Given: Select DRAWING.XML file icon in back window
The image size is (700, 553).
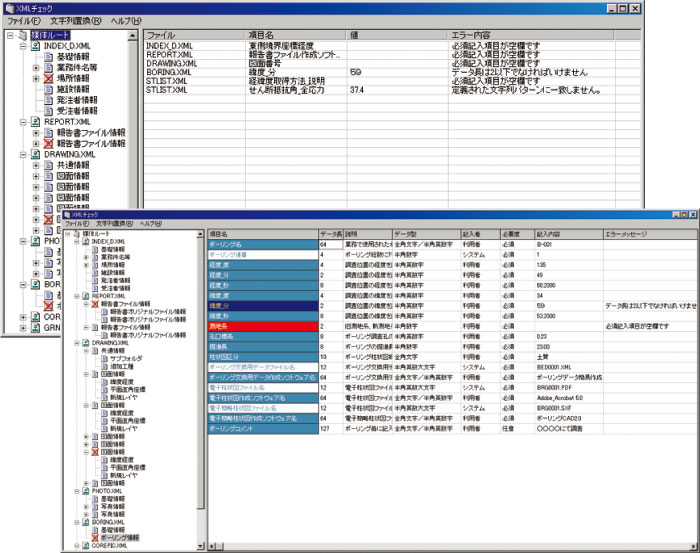Looking at the screenshot, I should (36, 155).
